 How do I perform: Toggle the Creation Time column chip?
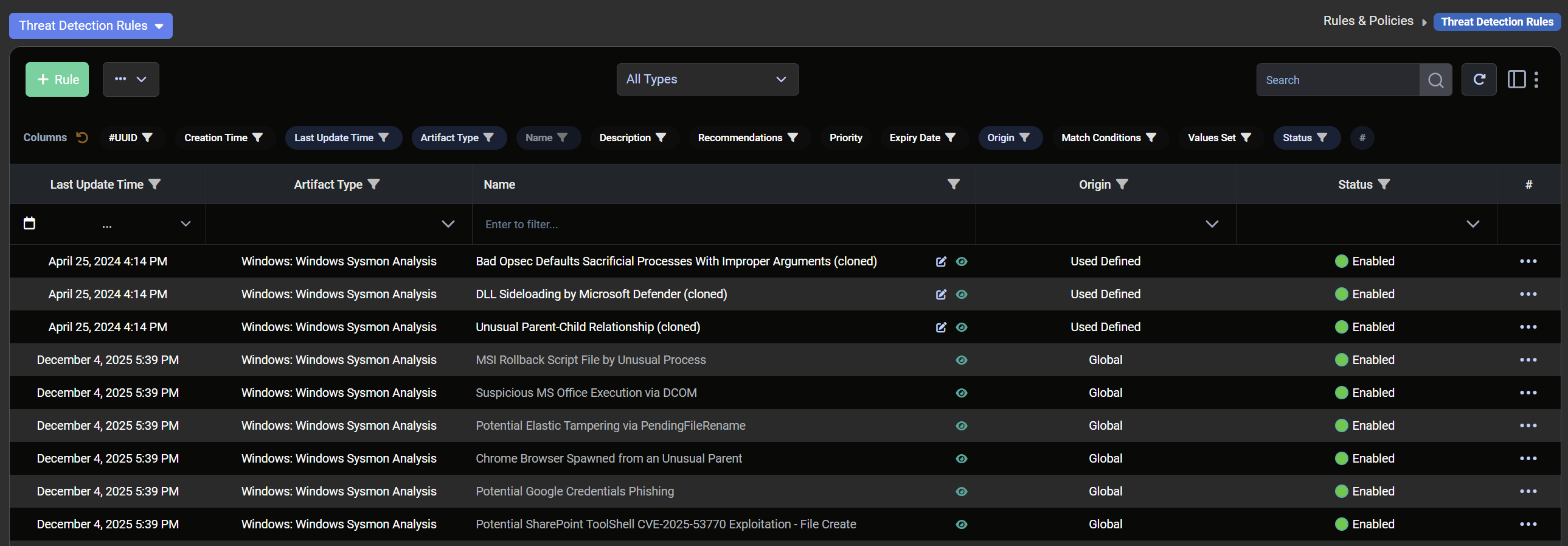223,138
